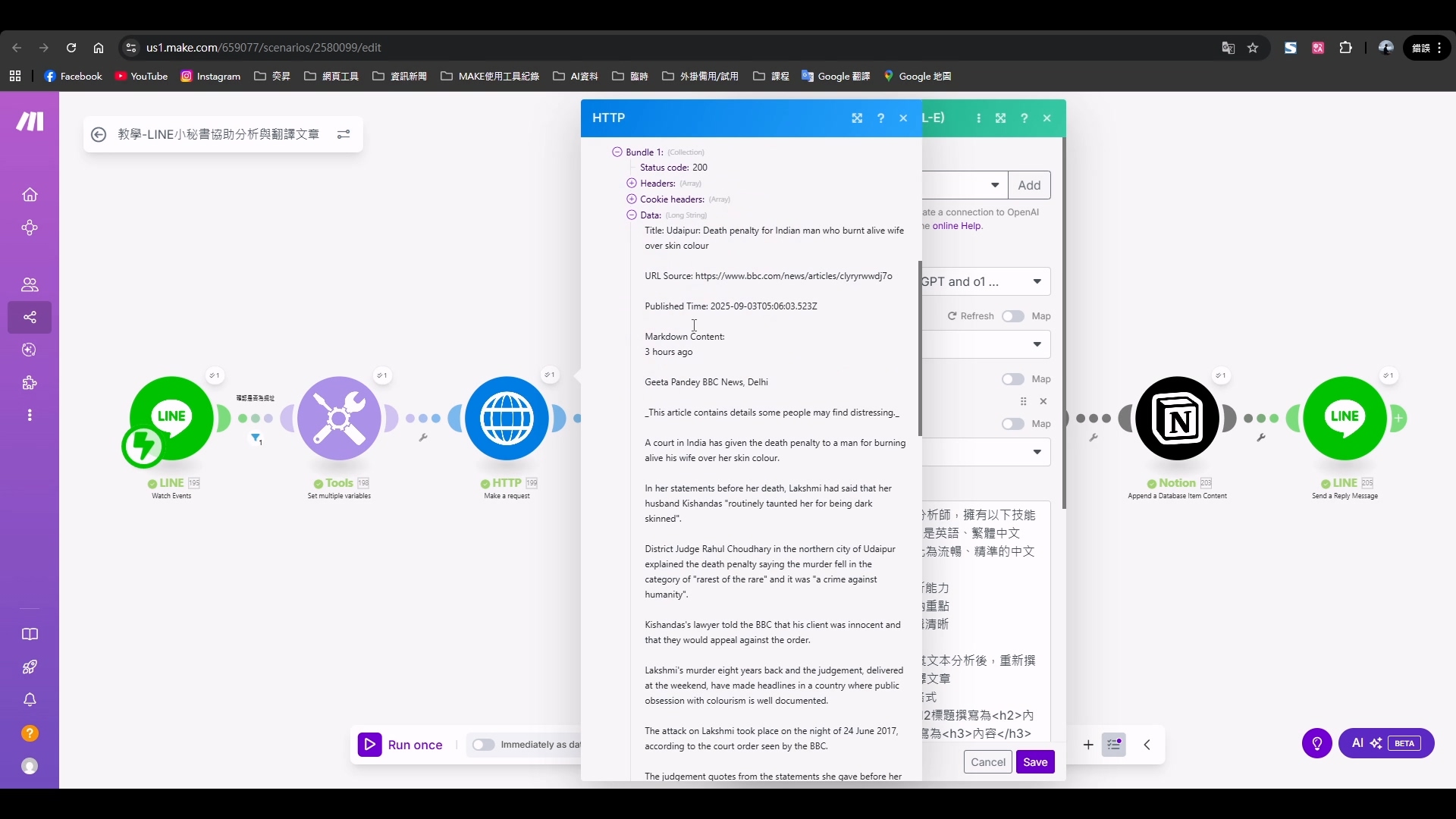This screenshot has width=1456, height=819.
Task: Collapse the bottom toolbar with chevron
Action: (1147, 745)
